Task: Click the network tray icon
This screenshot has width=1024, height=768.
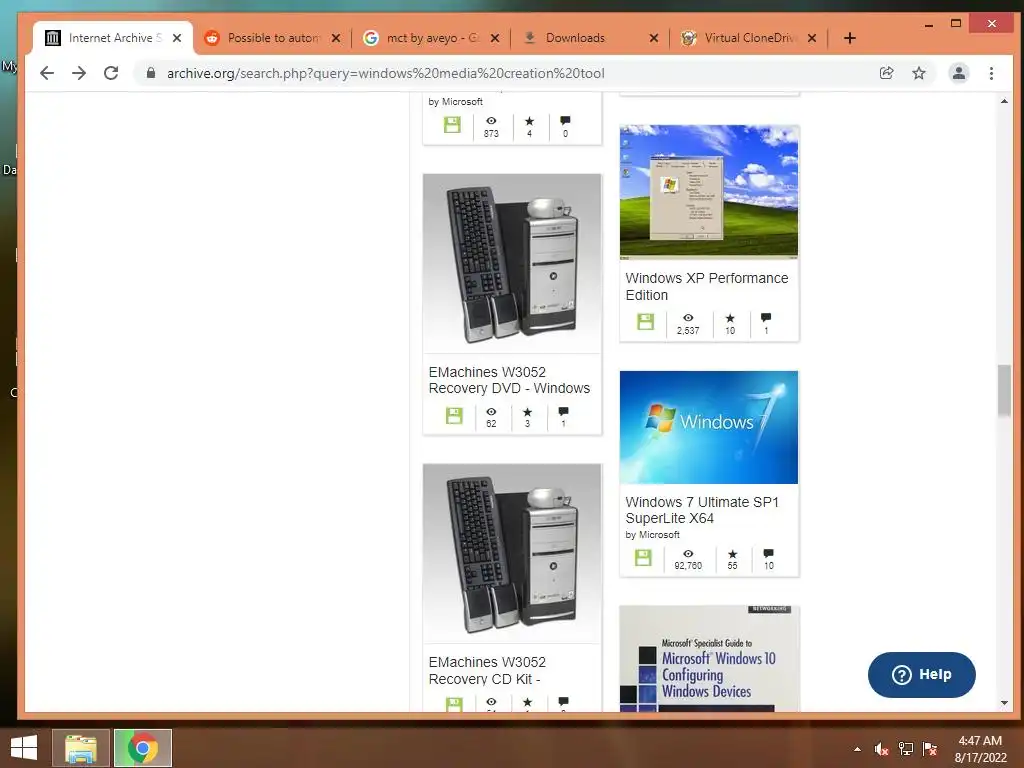Action: tap(906, 749)
